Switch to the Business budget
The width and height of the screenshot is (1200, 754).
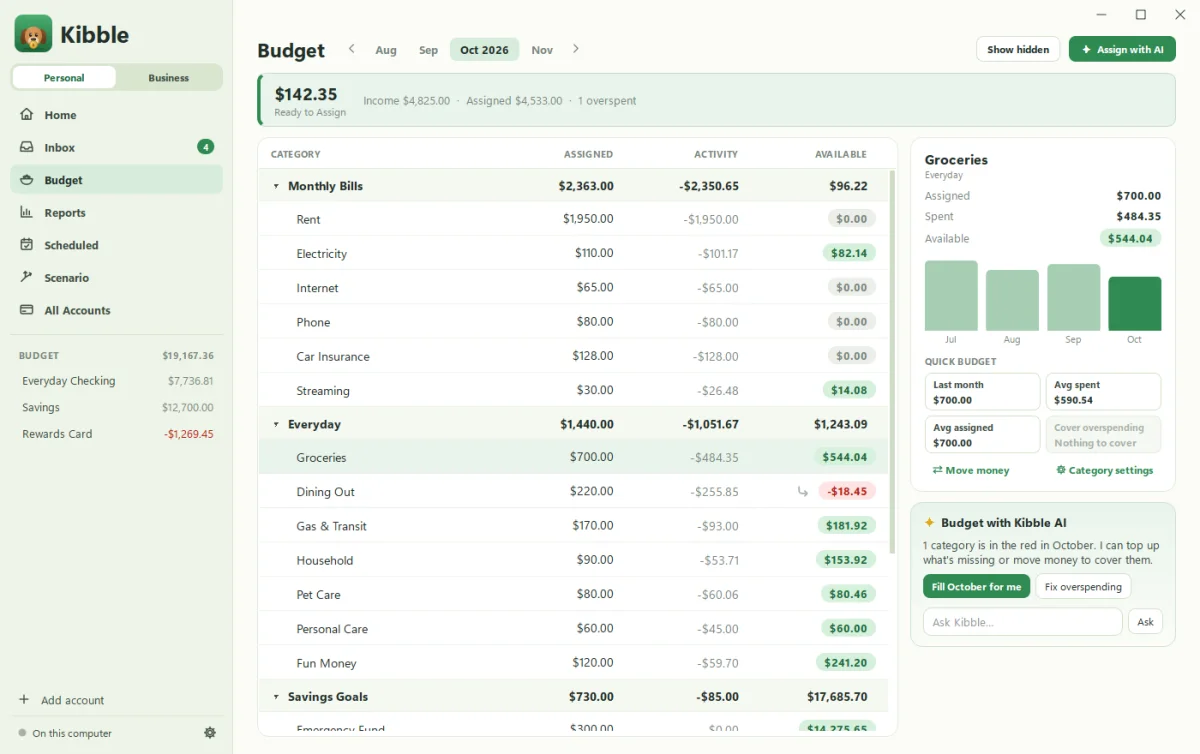point(169,77)
